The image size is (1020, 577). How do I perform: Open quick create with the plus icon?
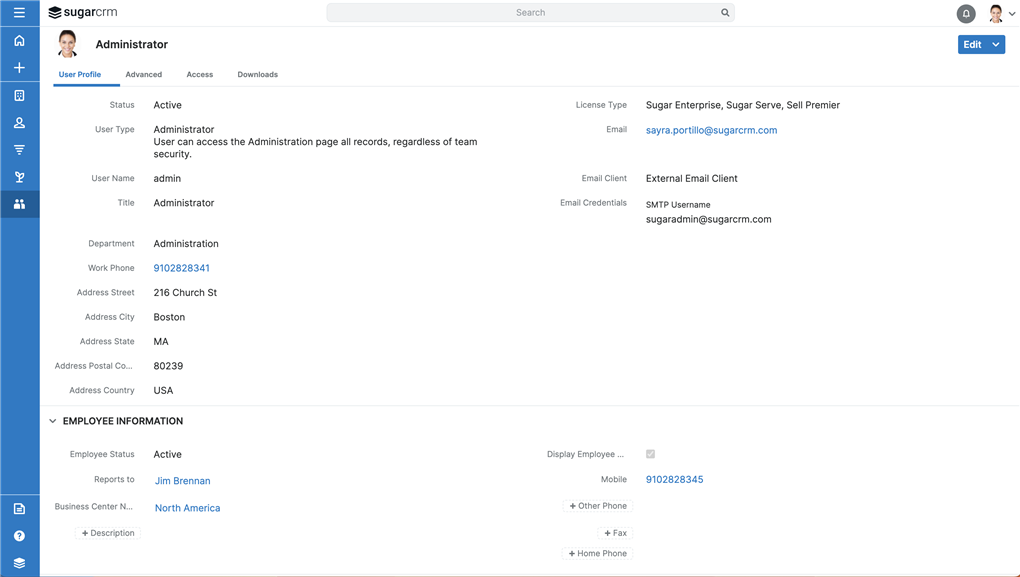(19, 67)
